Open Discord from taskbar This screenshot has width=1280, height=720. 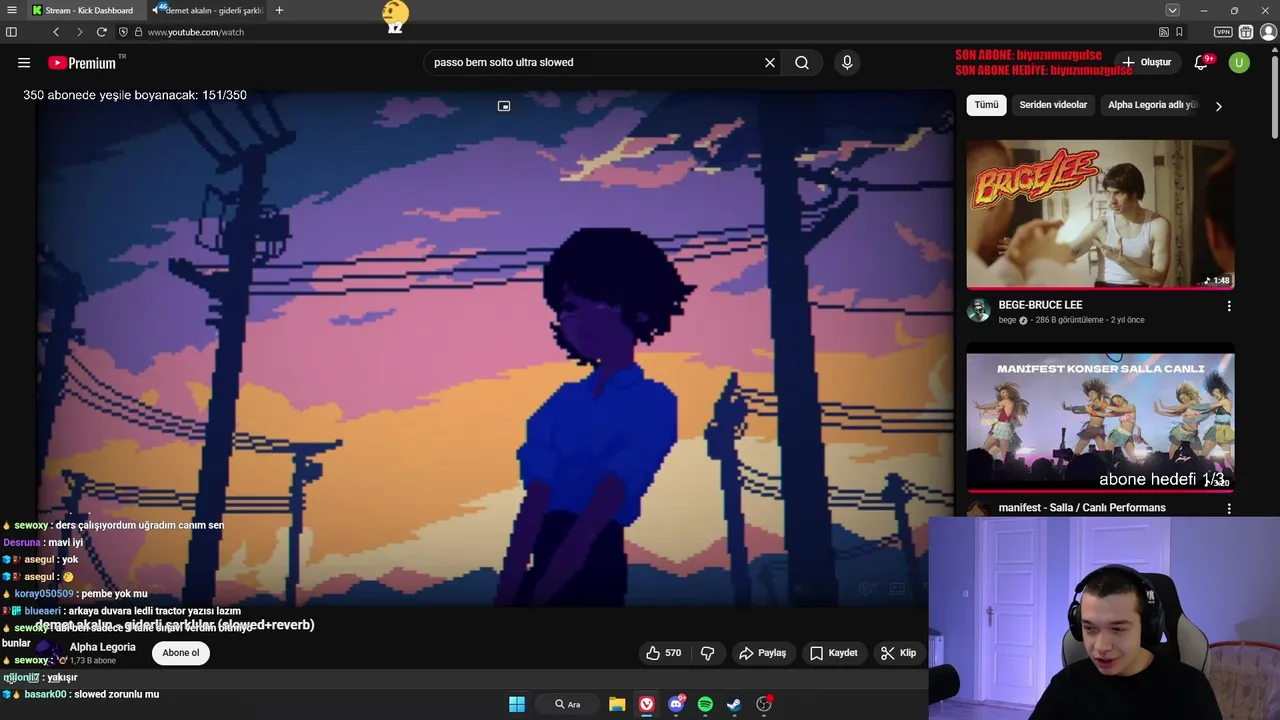coord(676,704)
